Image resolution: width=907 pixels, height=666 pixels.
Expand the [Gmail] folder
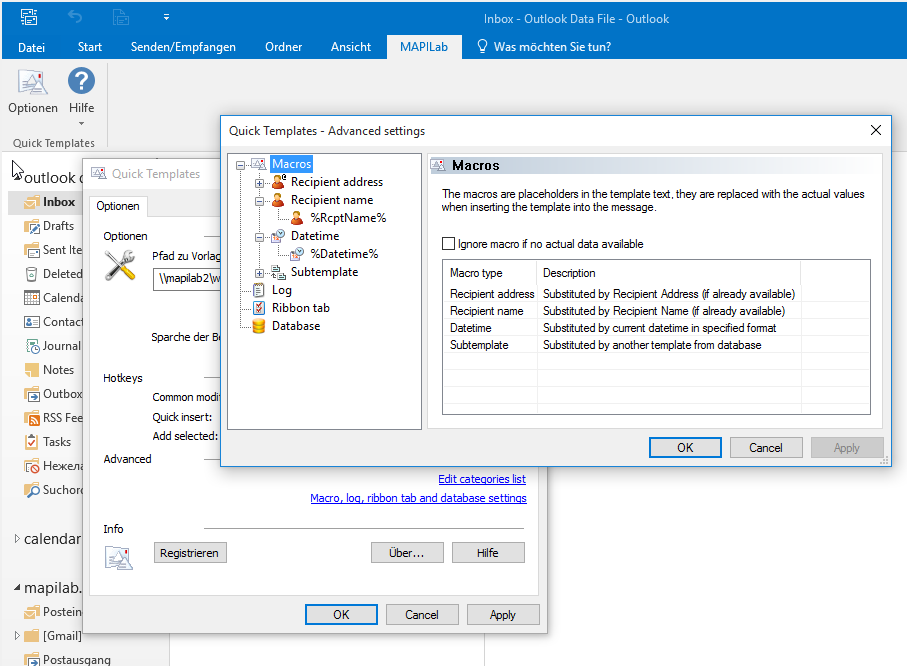(17, 635)
